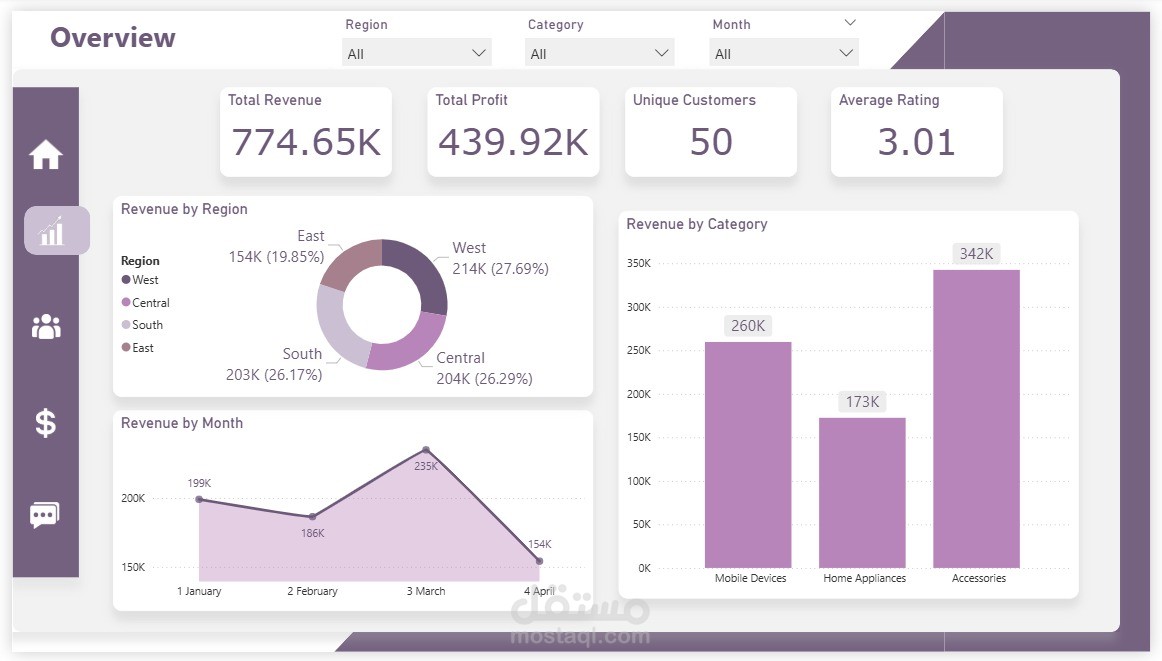The width and height of the screenshot is (1162, 661).
Task: Open the Customers people icon page
Action: click(x=46, y=326)
